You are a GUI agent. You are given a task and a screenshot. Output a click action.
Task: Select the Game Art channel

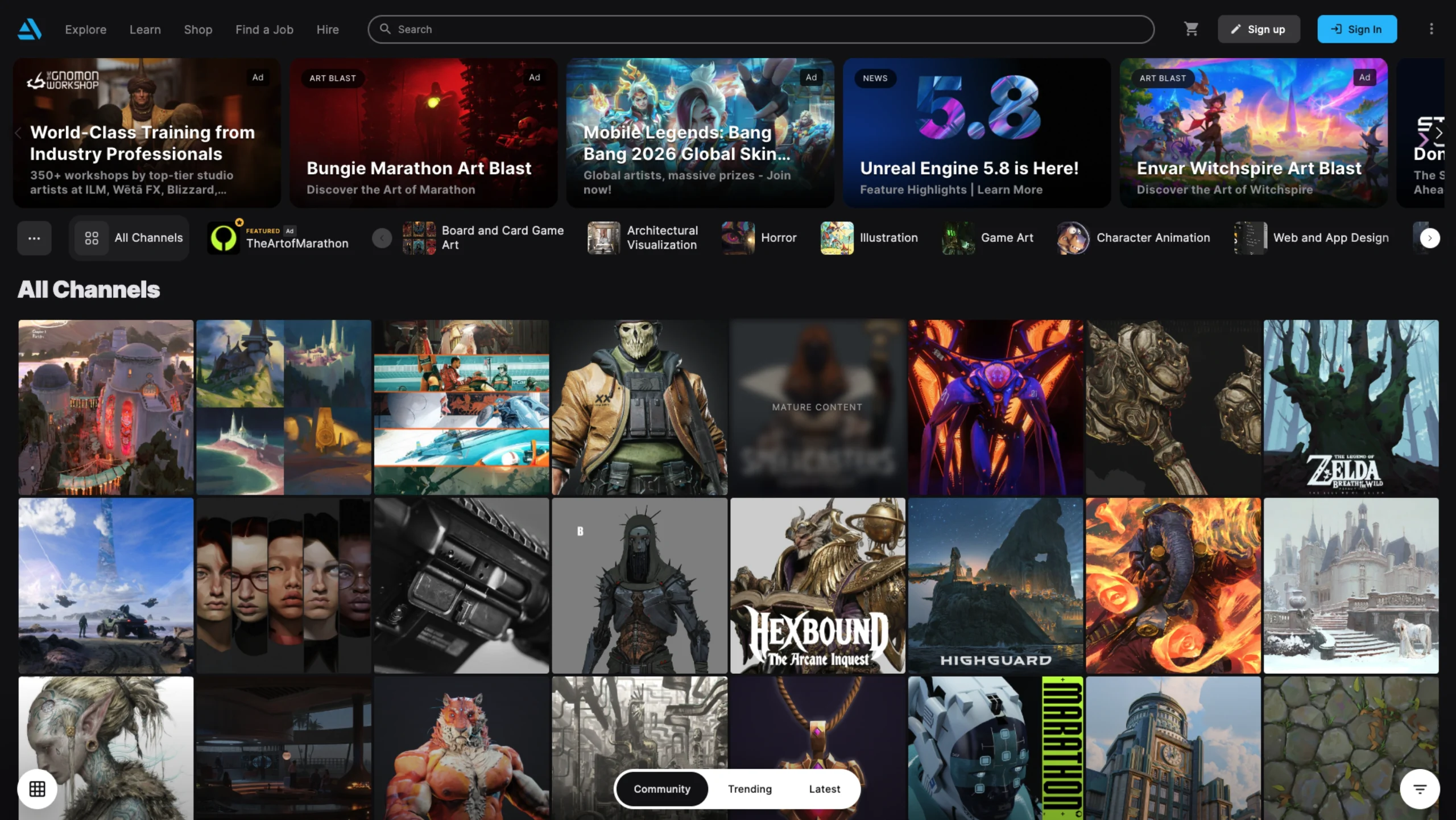tap(987, 238)
